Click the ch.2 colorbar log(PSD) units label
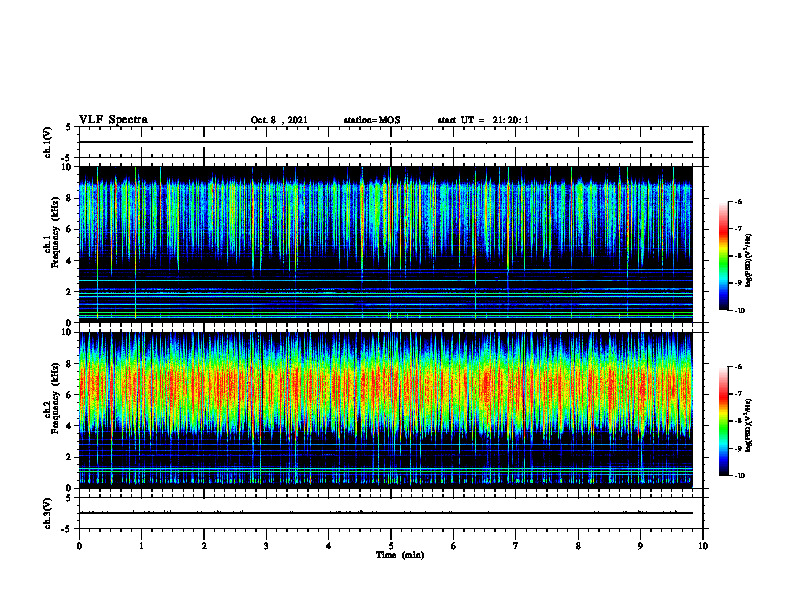The width and height of the screenshot is (792, 612). [x=749, y=425]
